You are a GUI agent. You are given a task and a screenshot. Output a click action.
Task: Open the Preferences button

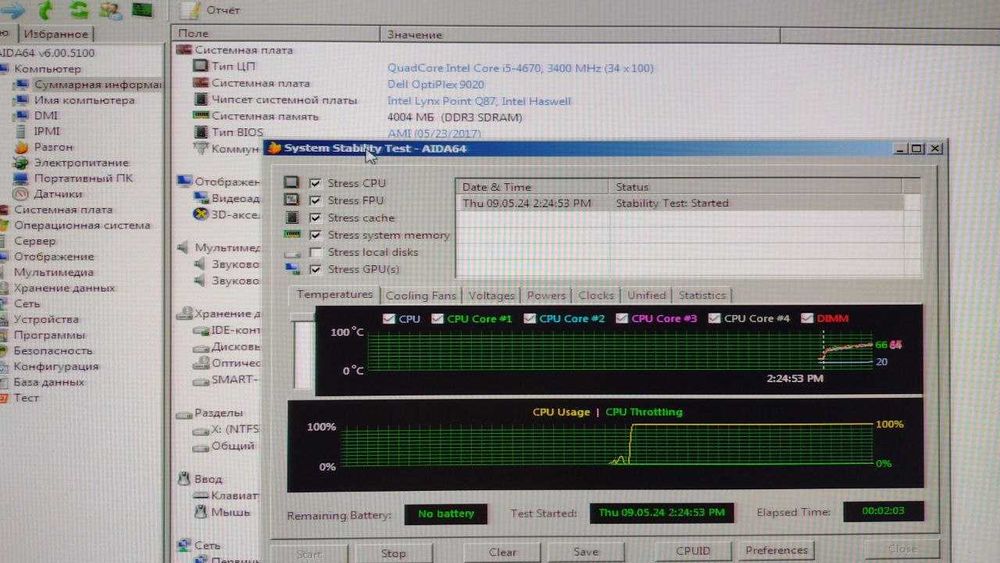pyautogui.click(x=776, y=550)
